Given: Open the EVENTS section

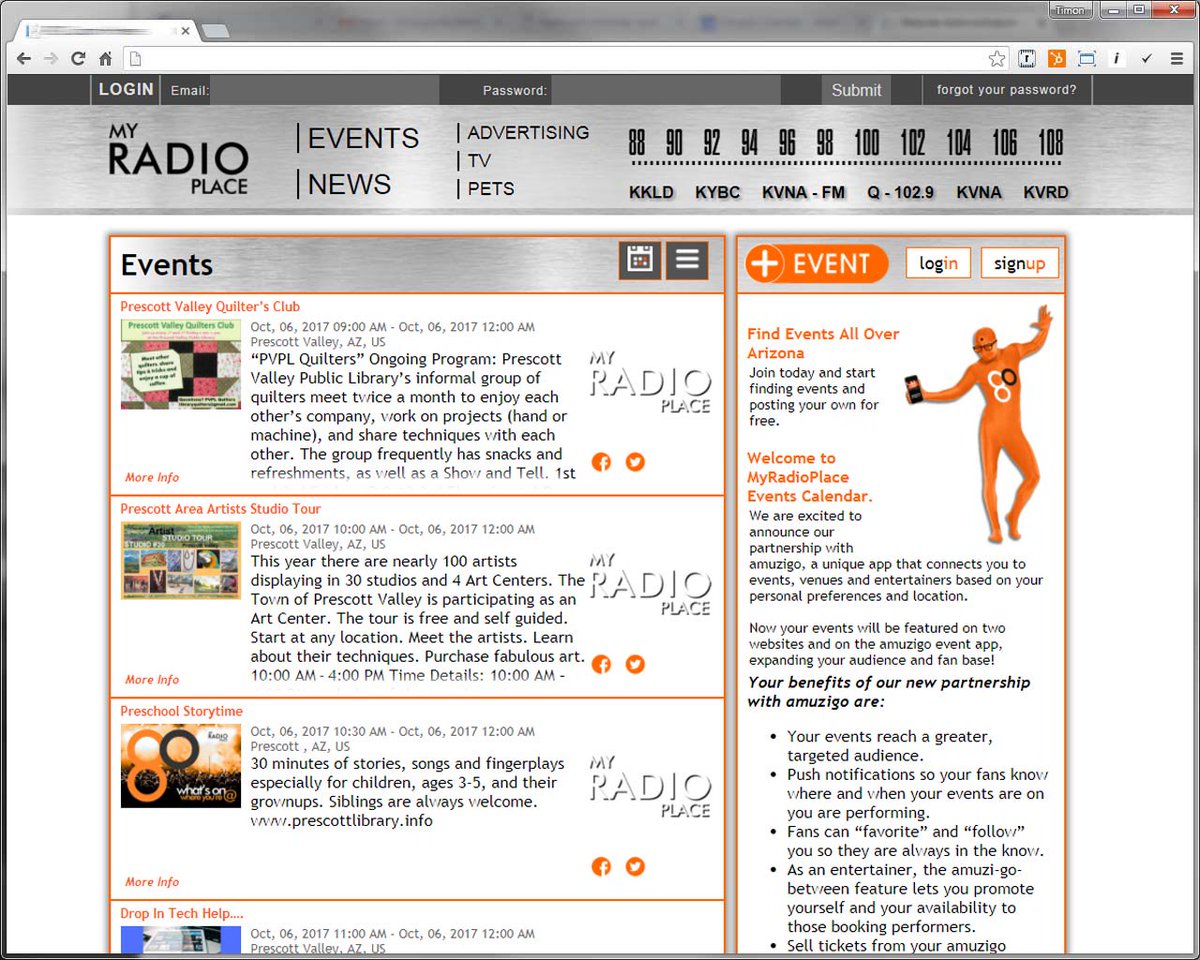Looking at the screenshot, I should [363, 138].
